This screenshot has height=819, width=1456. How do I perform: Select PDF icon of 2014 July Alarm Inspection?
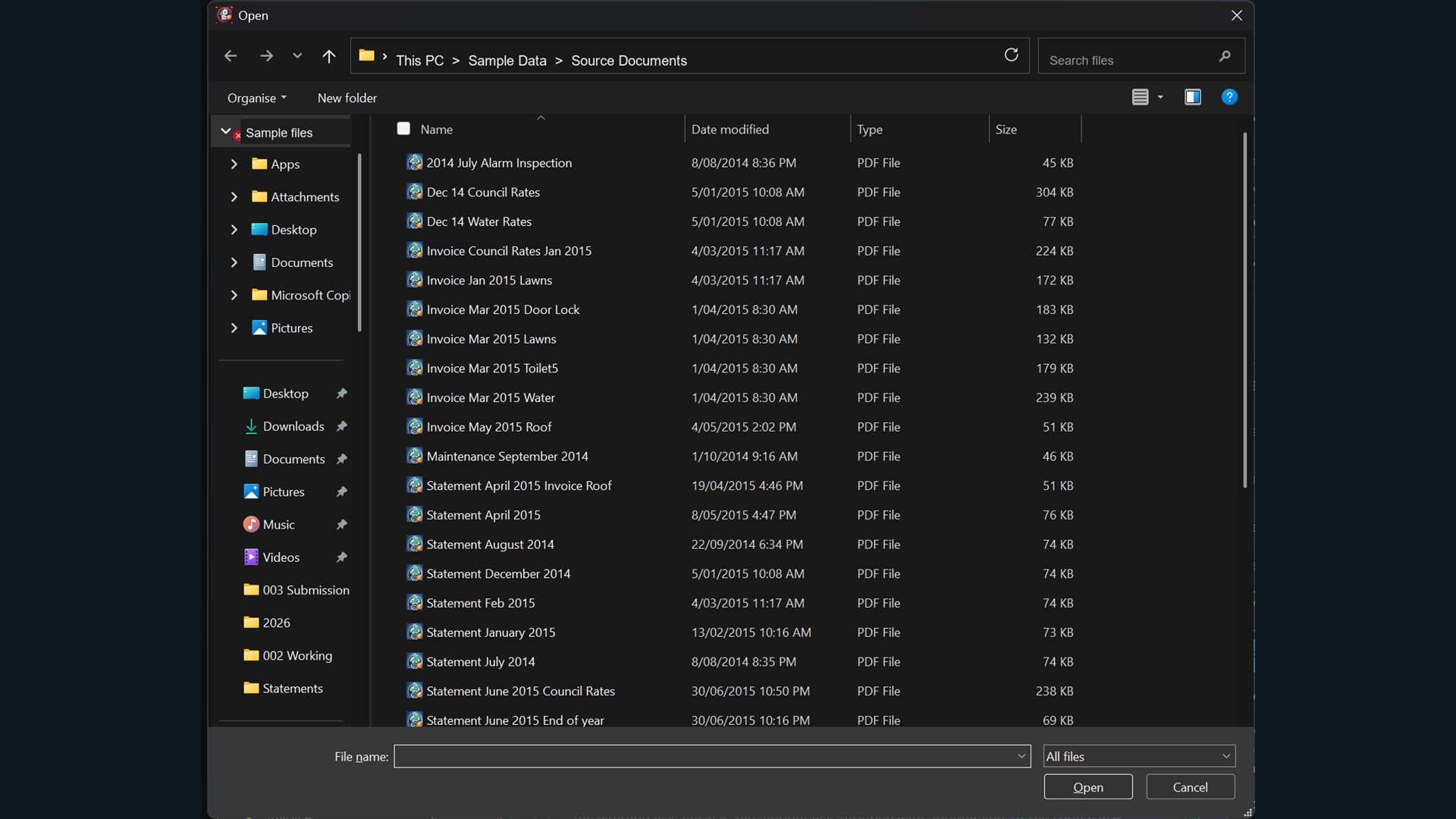[414, 162]
